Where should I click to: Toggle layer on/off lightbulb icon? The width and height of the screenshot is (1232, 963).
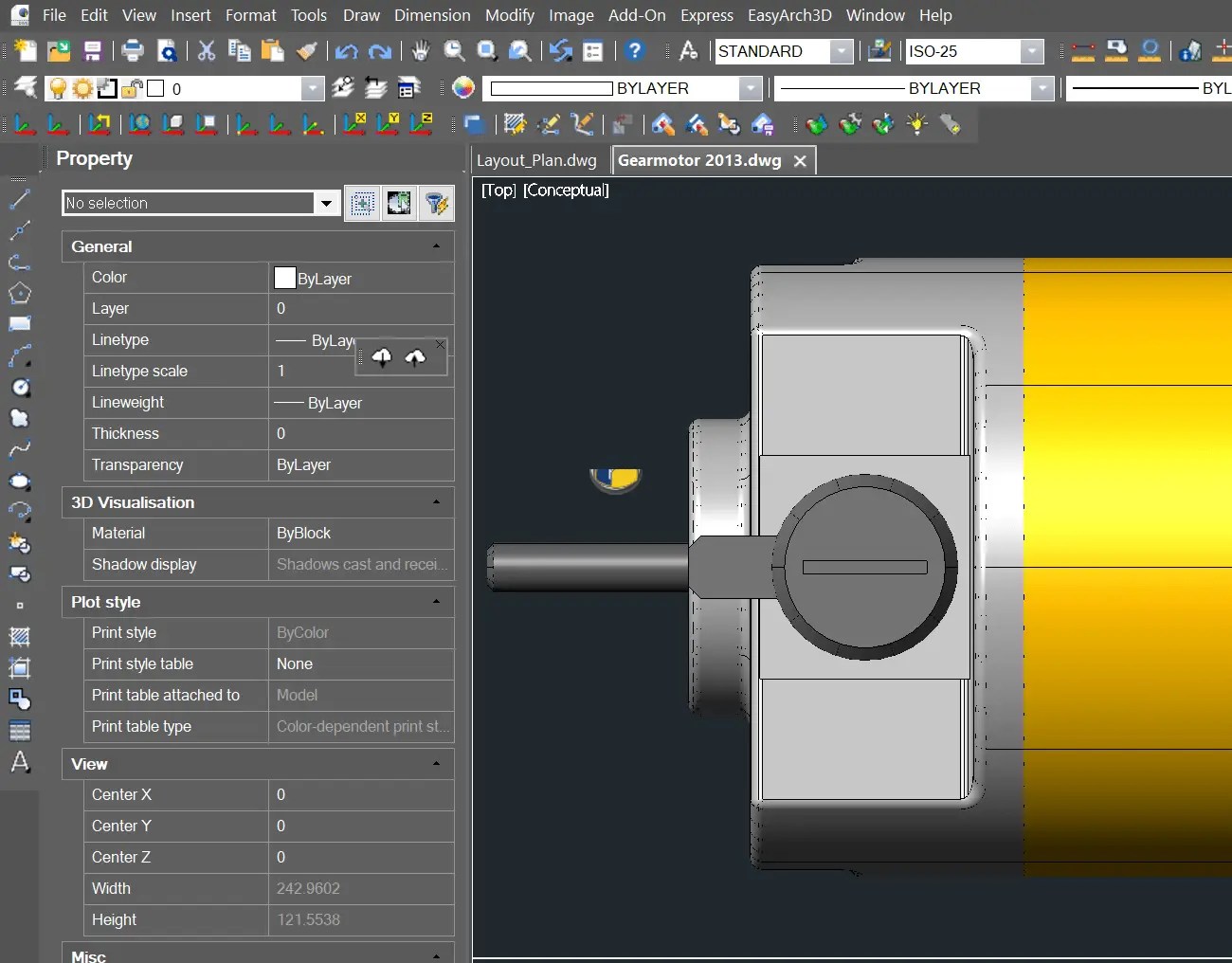pyautogui.click(x=59, y=89)
